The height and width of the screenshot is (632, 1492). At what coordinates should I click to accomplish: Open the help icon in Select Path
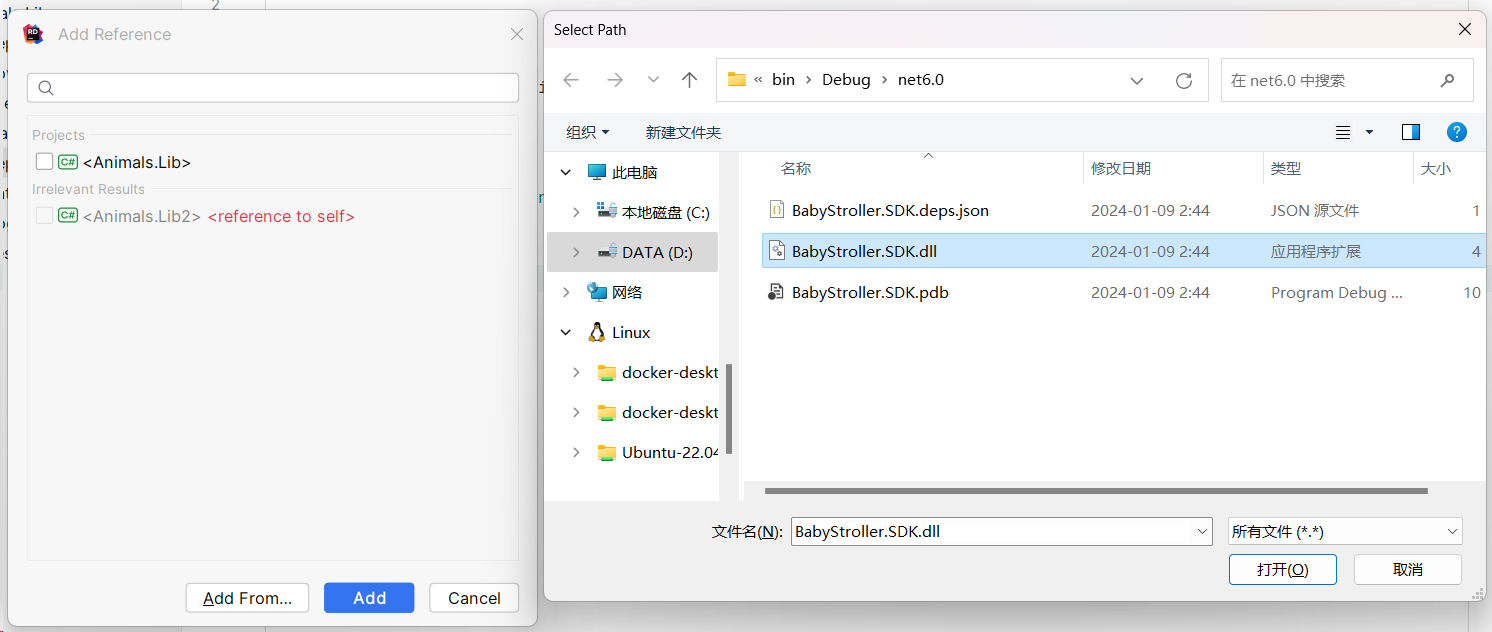click(x=1457, y=132)
